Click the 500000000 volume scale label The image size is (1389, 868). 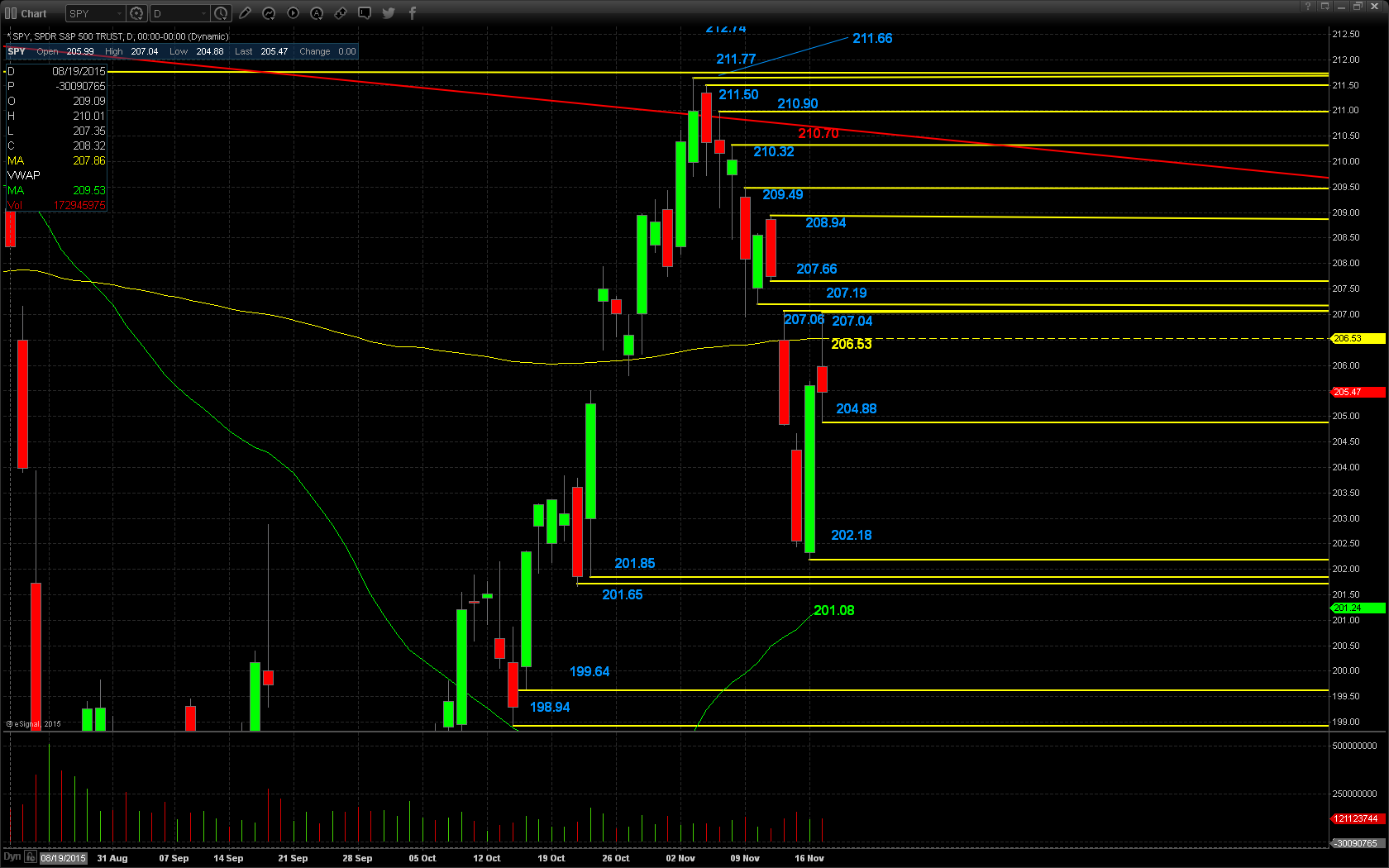coord(1354,746)
